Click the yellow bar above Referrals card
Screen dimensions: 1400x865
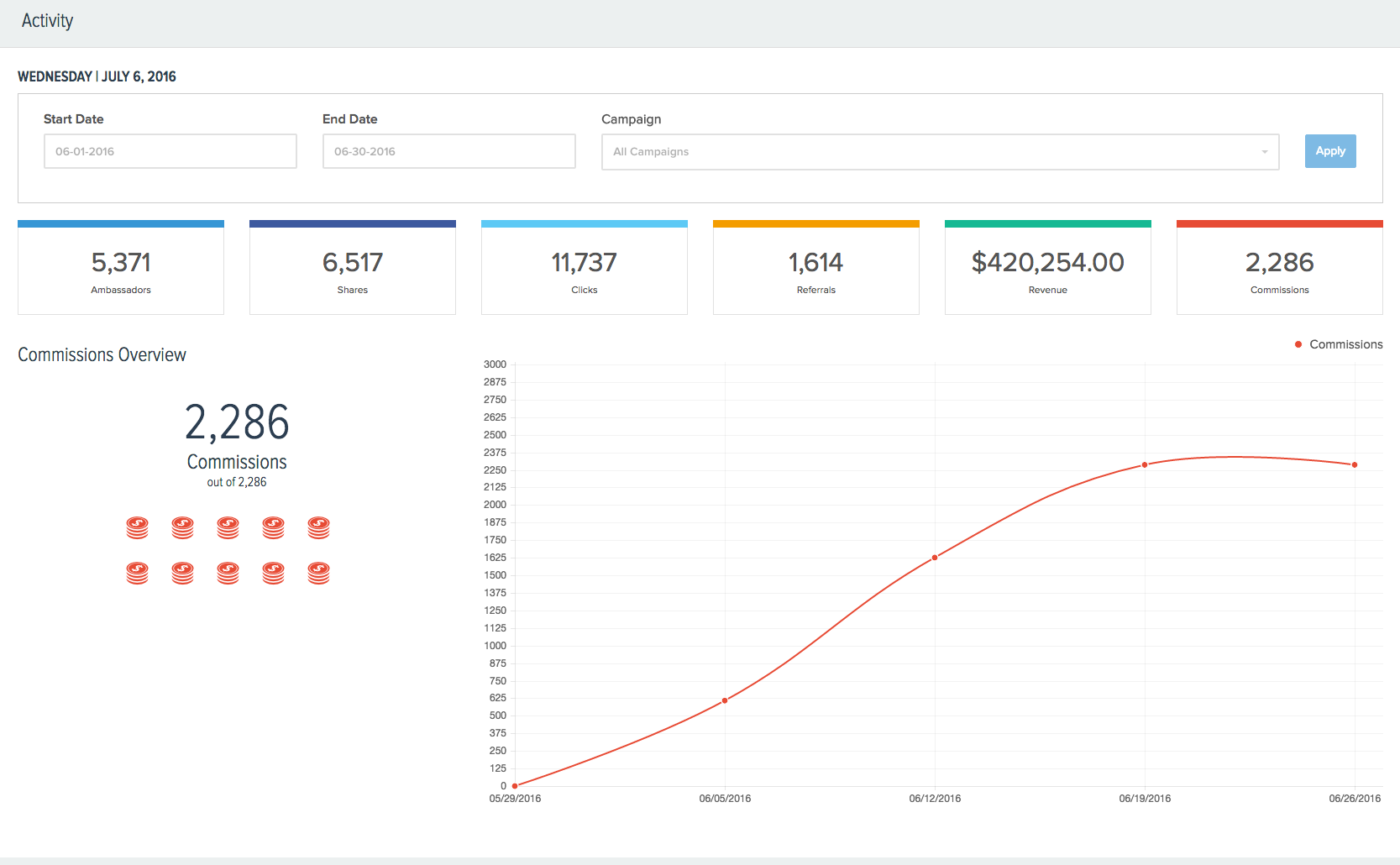815,223
